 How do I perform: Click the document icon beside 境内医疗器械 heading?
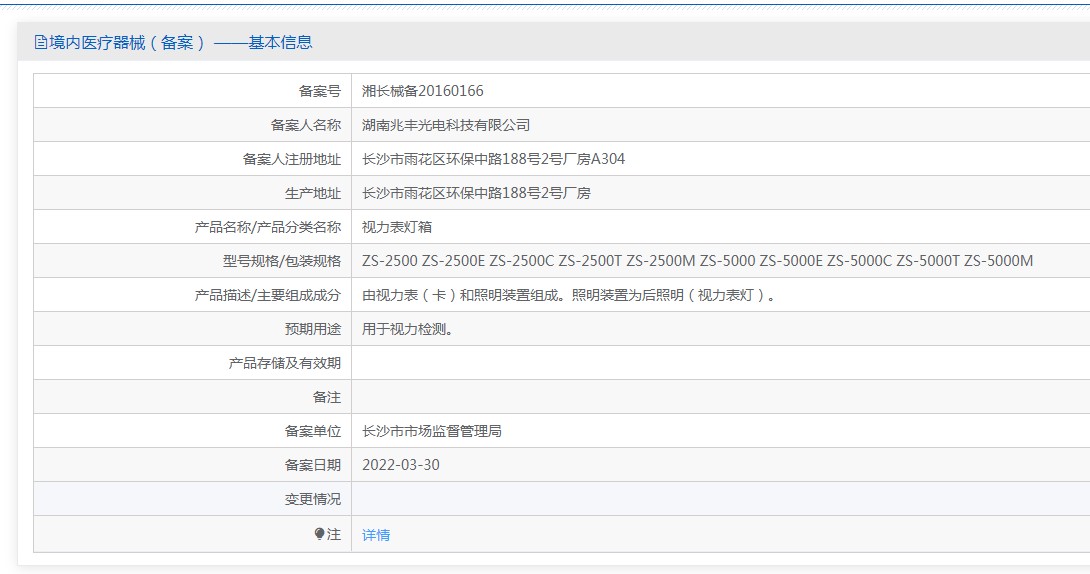tap(40, 43)
